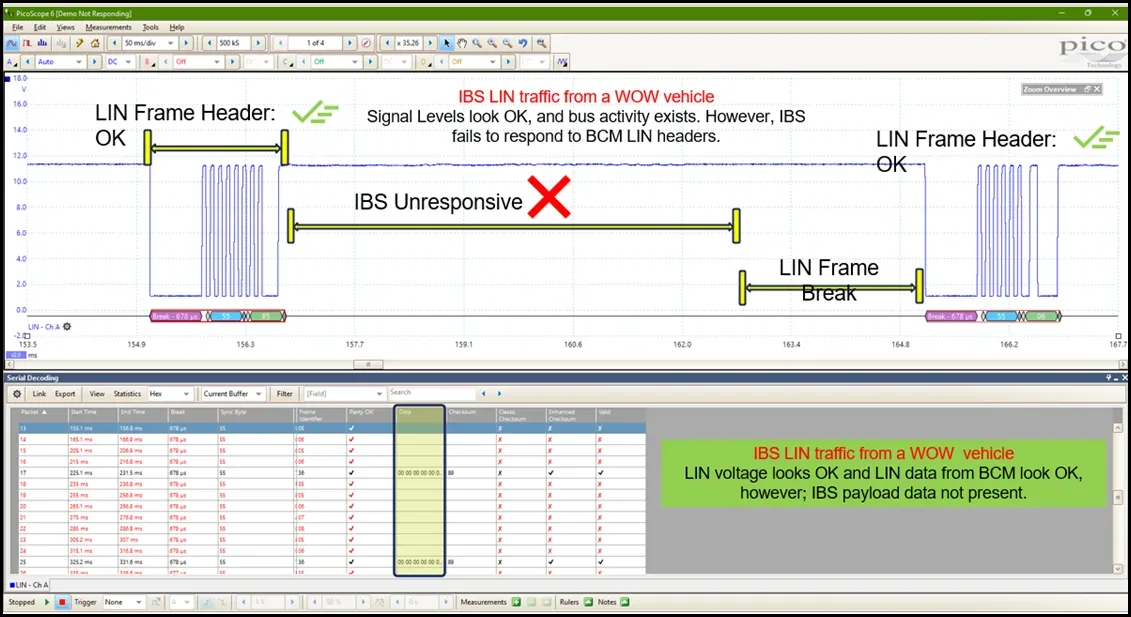Open serial decoding settings gear
Screen dimensions: 1131x617
(17, 394)
